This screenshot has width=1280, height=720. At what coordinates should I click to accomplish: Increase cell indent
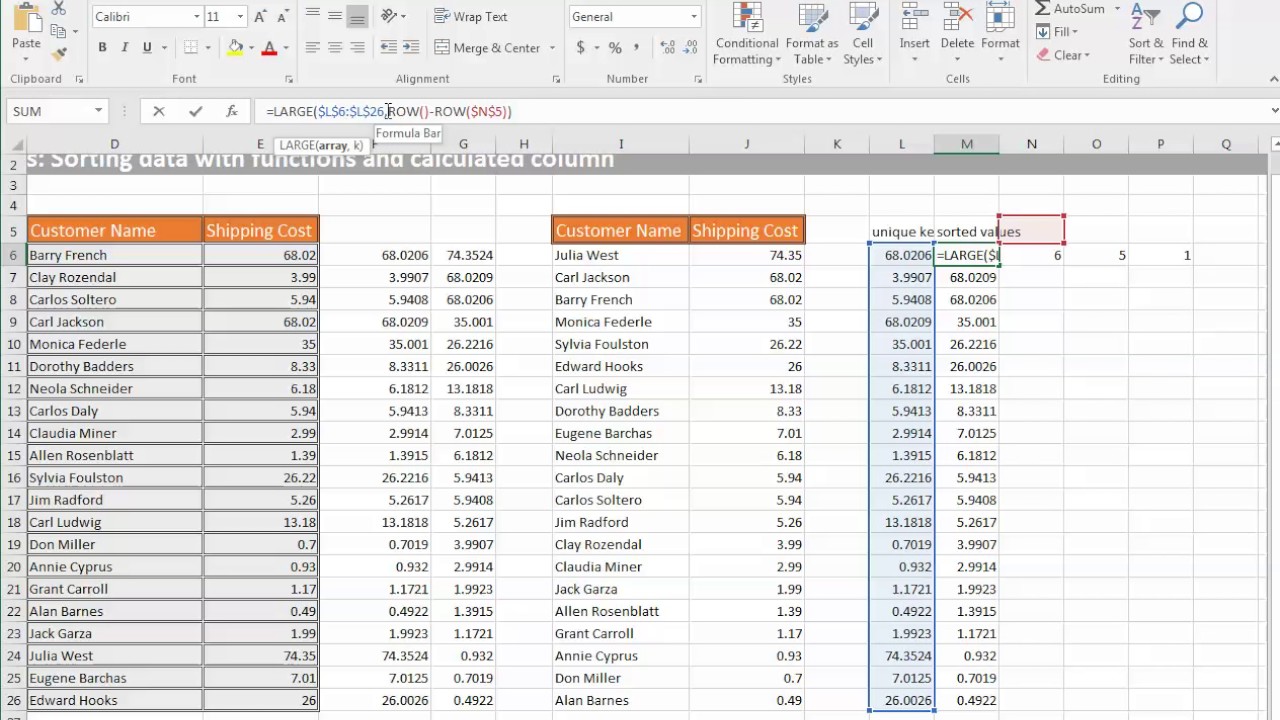pos(411,48)
